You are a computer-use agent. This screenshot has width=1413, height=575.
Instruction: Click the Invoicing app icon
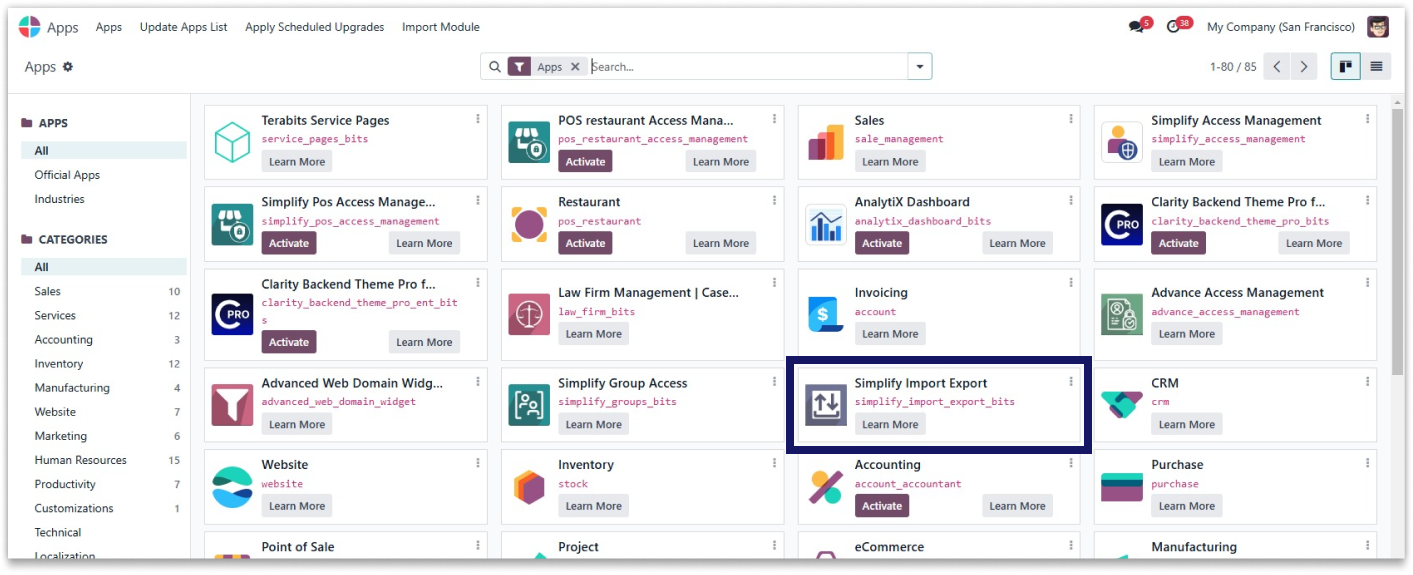tap(826, 314)
